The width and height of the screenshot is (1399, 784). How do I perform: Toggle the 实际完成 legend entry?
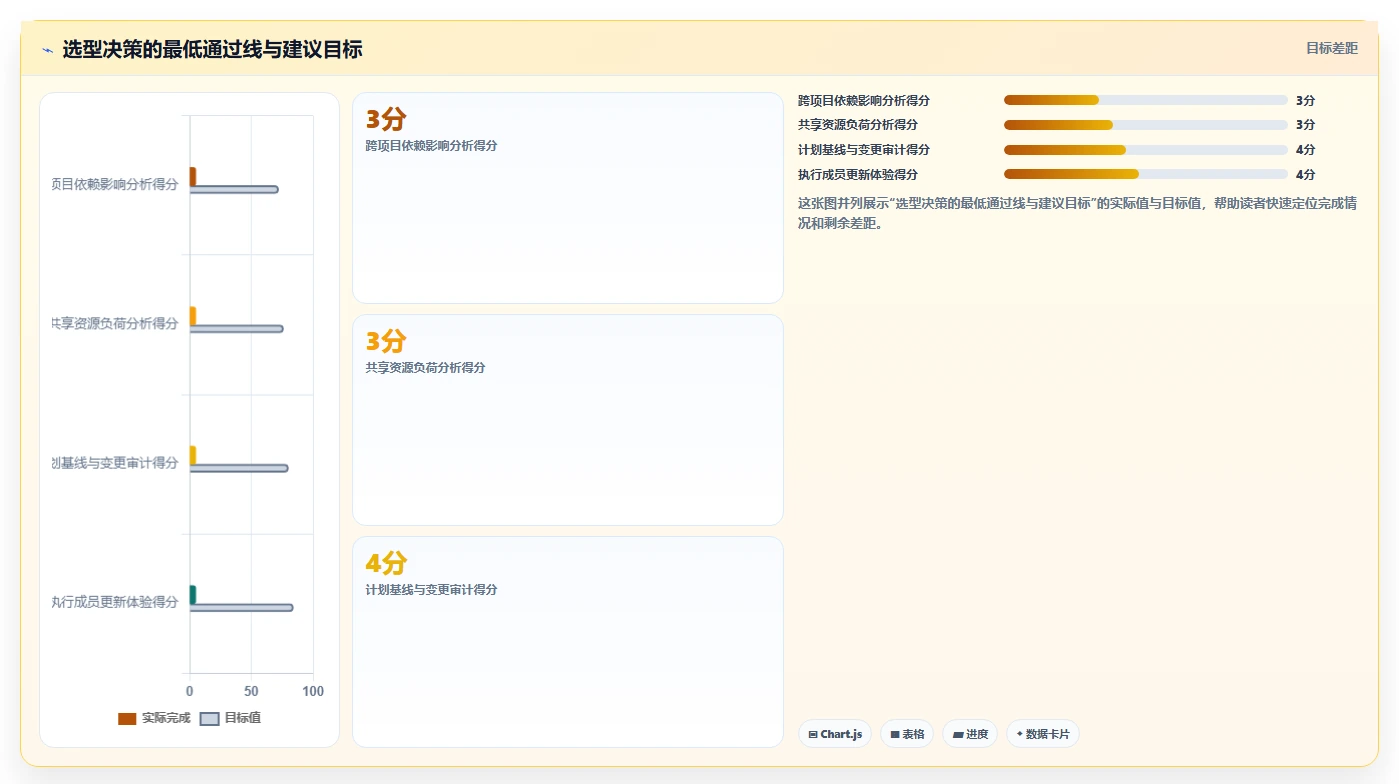coord(154,718)
